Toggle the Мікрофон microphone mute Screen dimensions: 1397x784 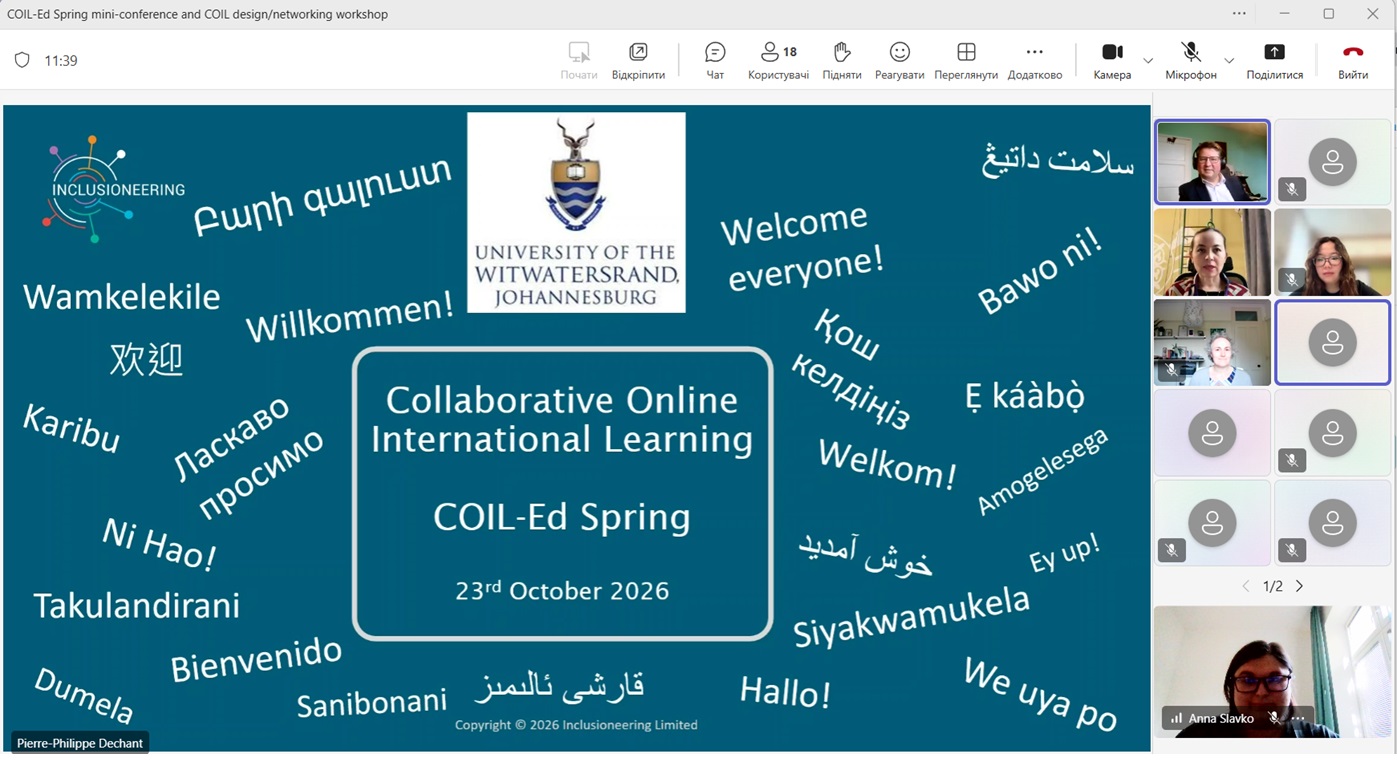tap(1190, 61)
